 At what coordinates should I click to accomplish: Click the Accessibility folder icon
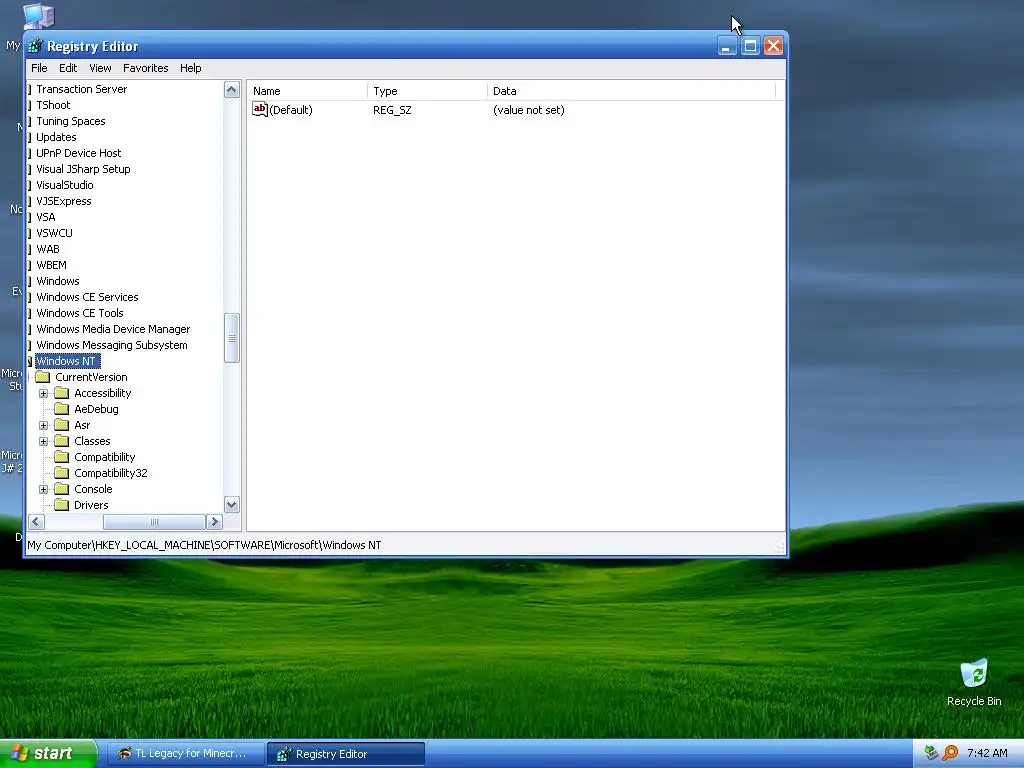click(61, 393)
